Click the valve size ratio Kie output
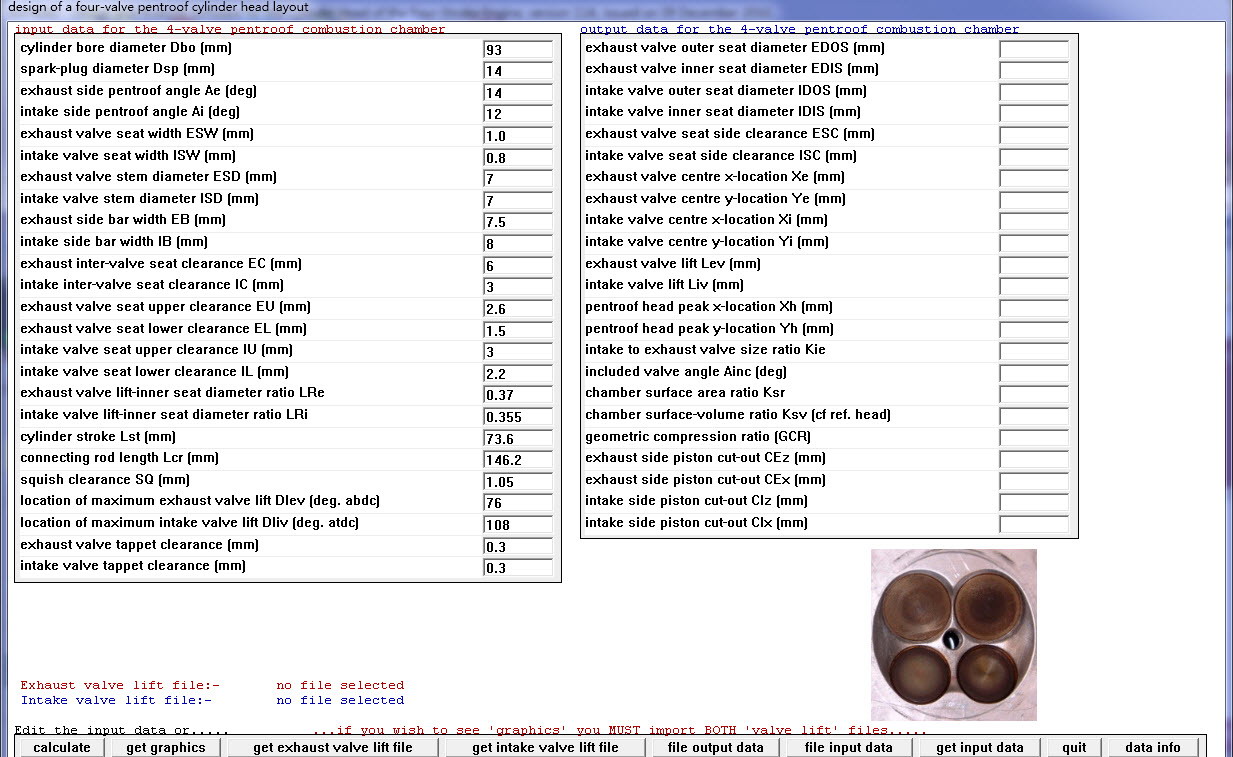The width and height of the screenshot is (1233, 757). click(1034, 351)
